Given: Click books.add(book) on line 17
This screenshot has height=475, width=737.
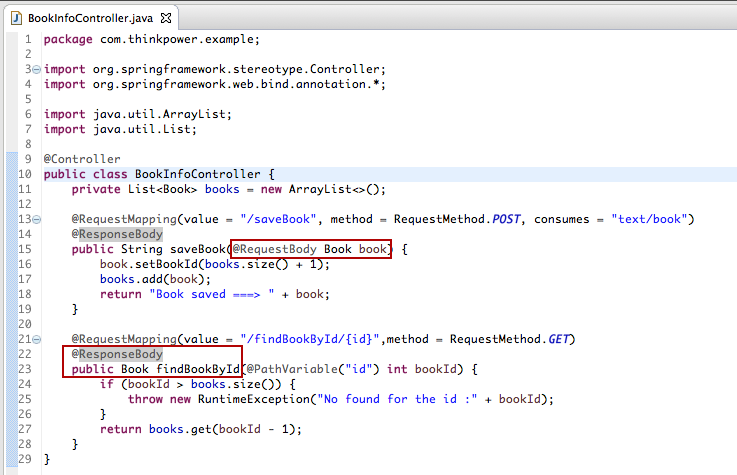Looking at the screenshot, I should [155, 279].
